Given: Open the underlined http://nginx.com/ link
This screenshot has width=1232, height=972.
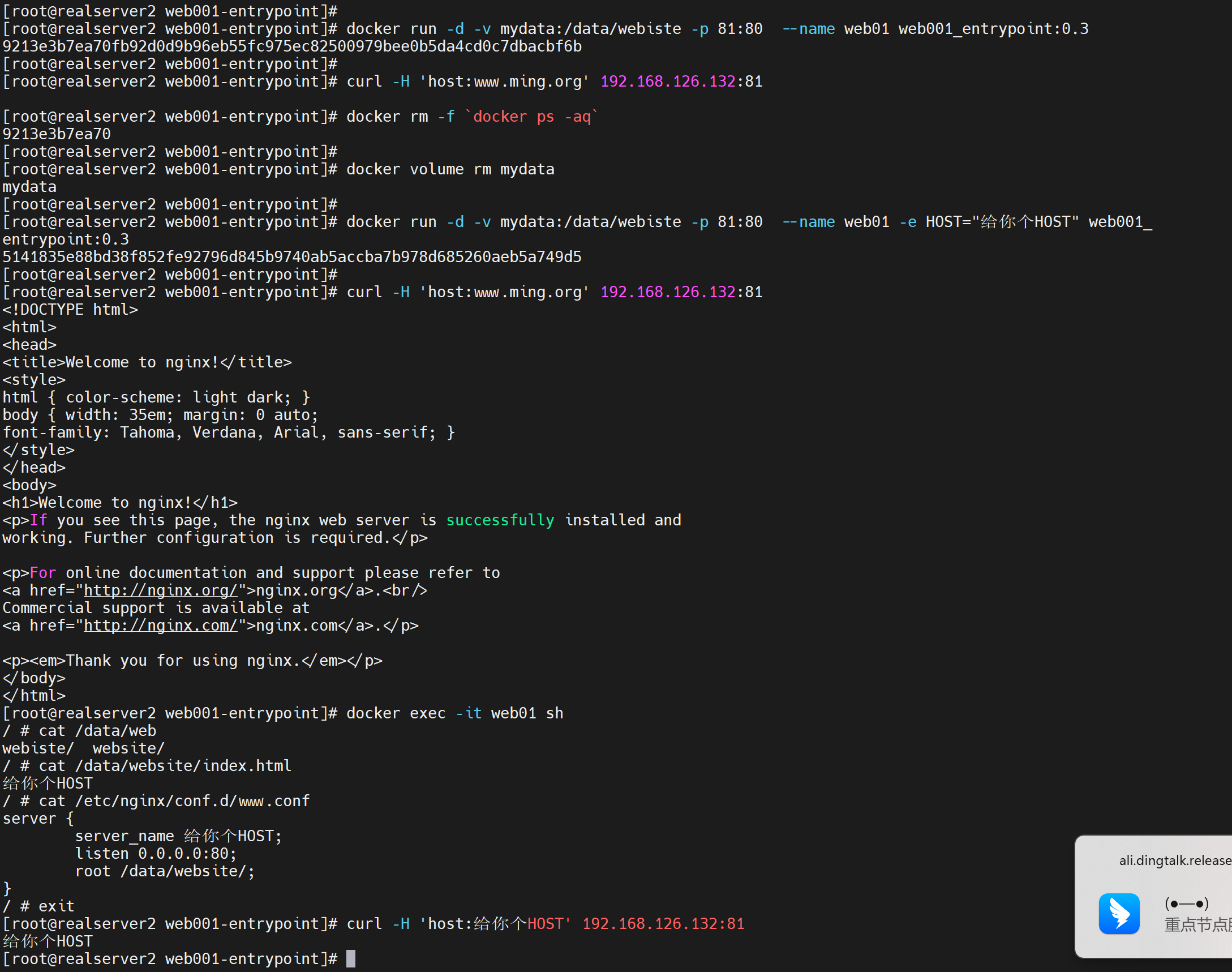Looking at the screenshot, I should click(160, 626).
